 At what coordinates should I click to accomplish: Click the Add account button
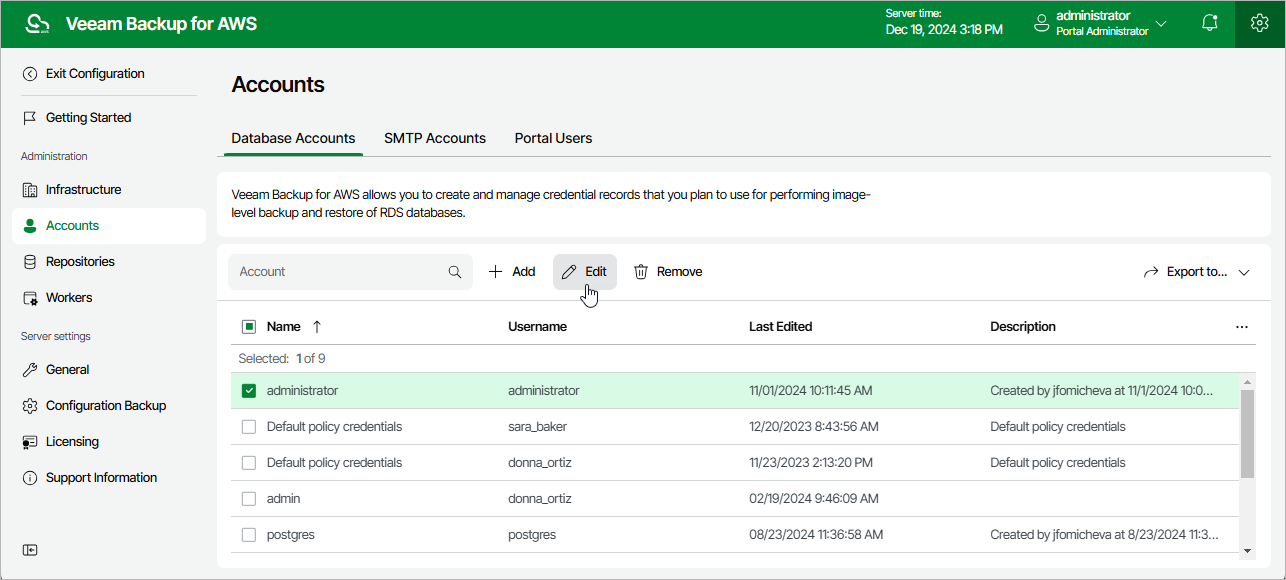(x=512, y=272)
